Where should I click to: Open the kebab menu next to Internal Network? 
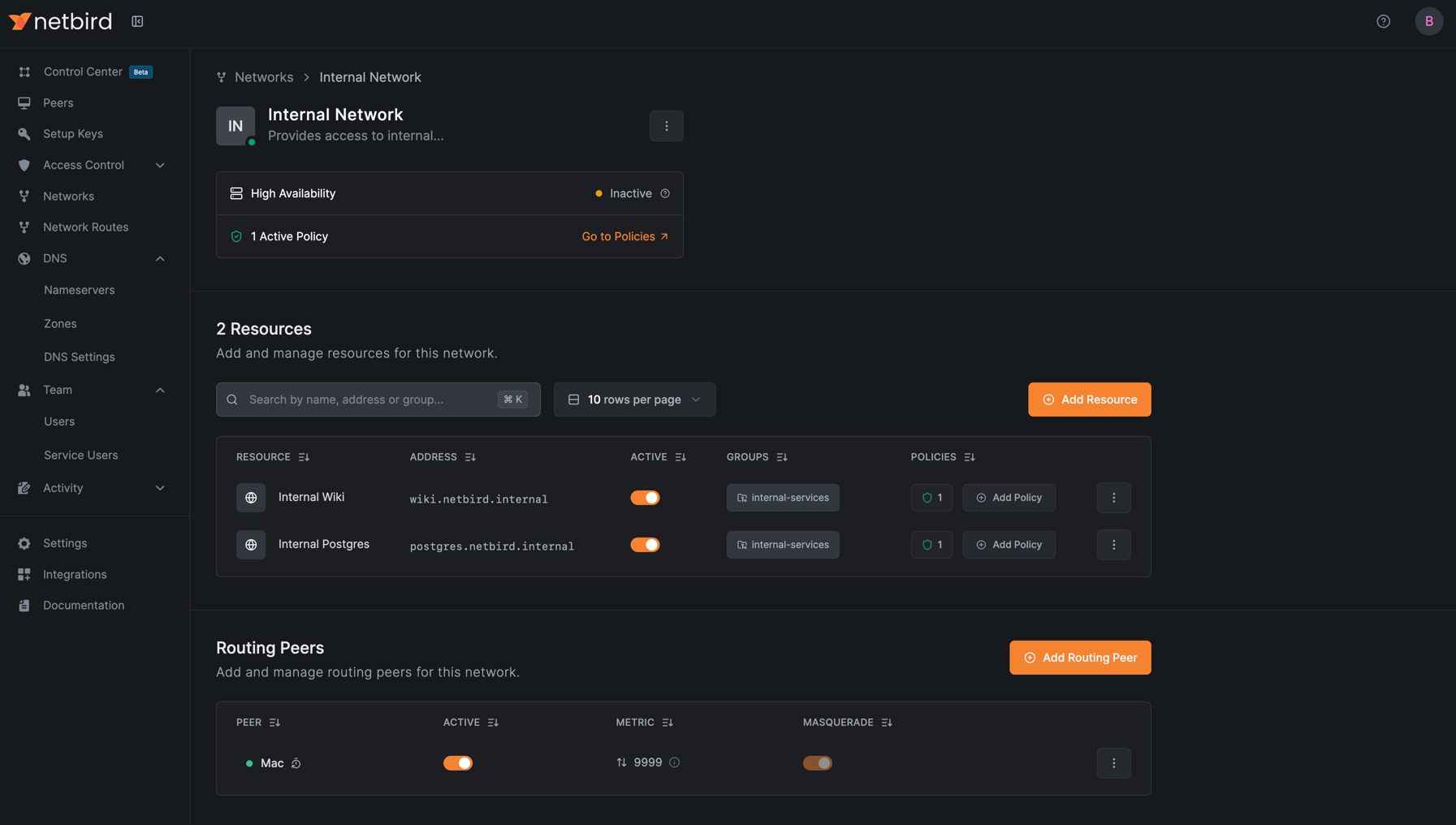[666, 126]
